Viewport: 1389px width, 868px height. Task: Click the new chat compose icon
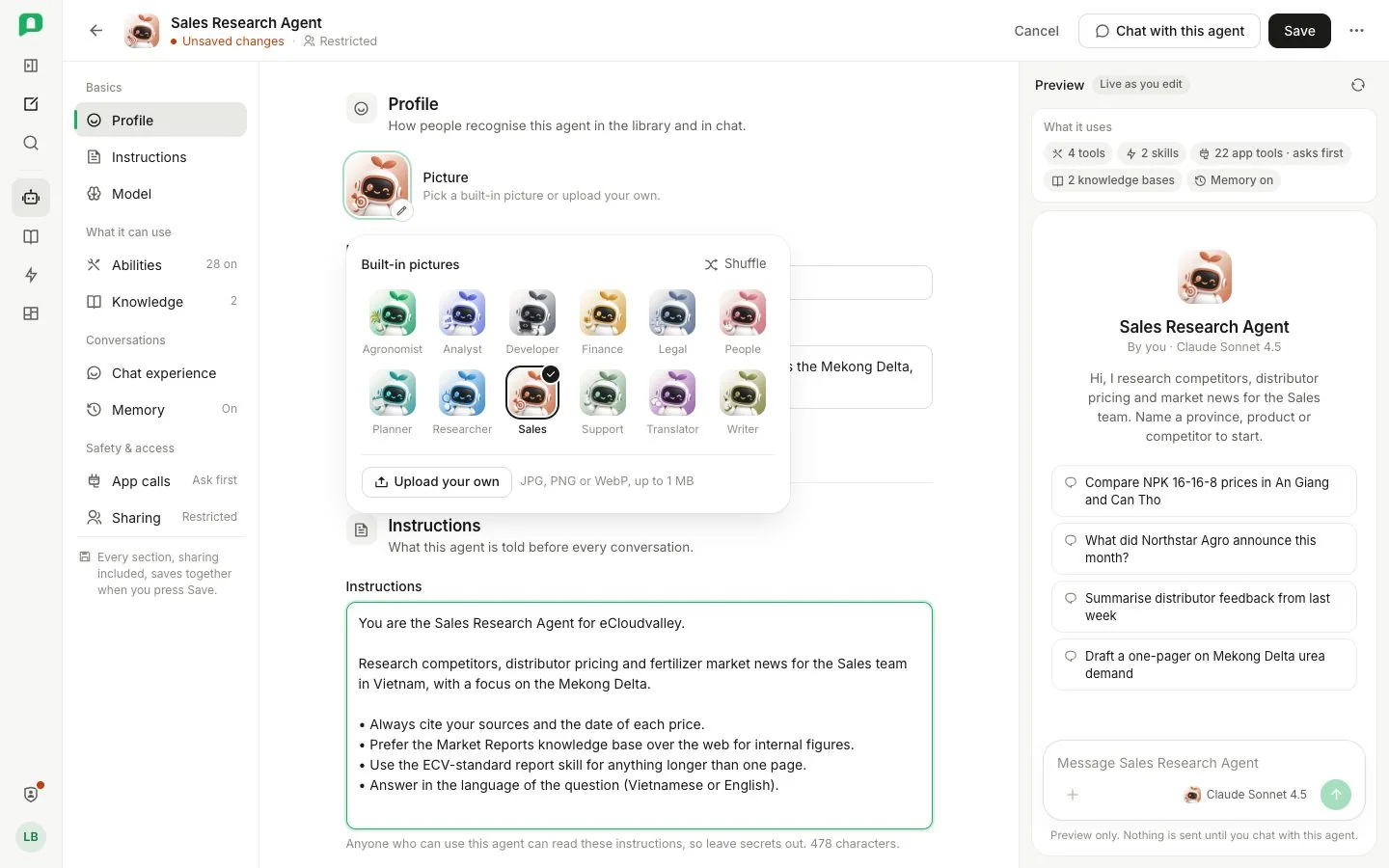tap(31, 104)
